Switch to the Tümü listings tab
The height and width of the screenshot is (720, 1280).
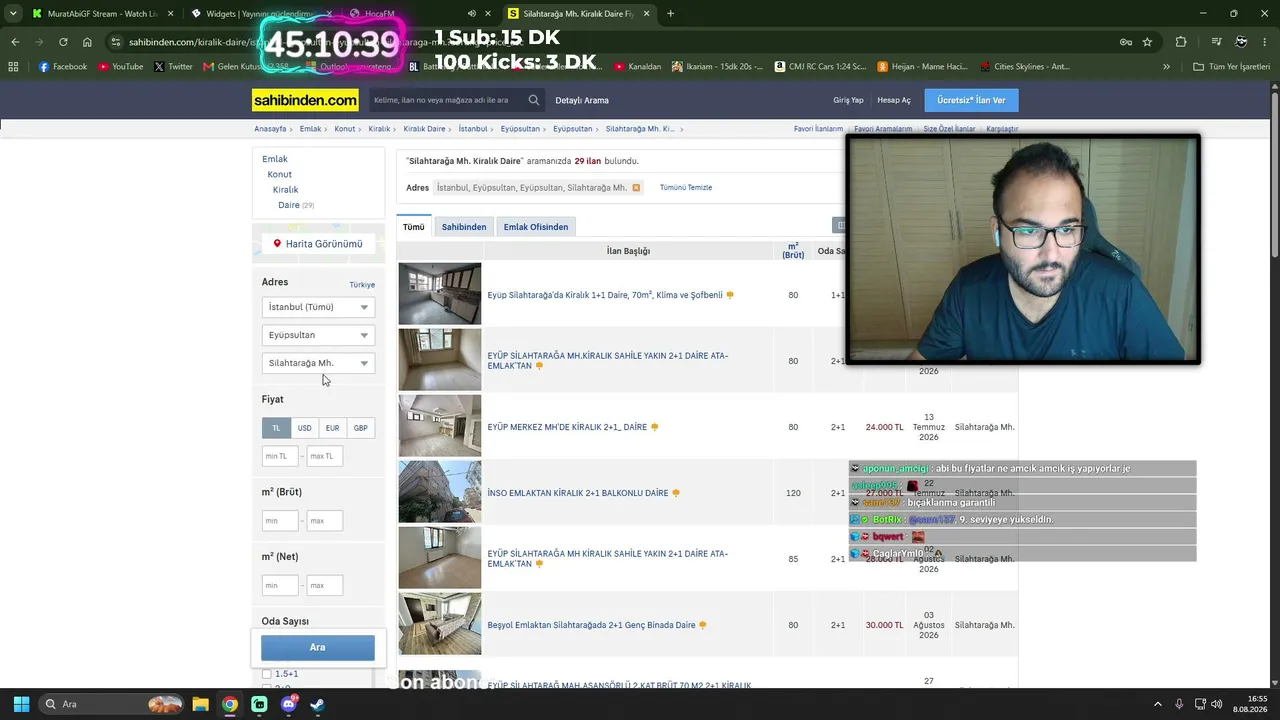pos(414,227)
